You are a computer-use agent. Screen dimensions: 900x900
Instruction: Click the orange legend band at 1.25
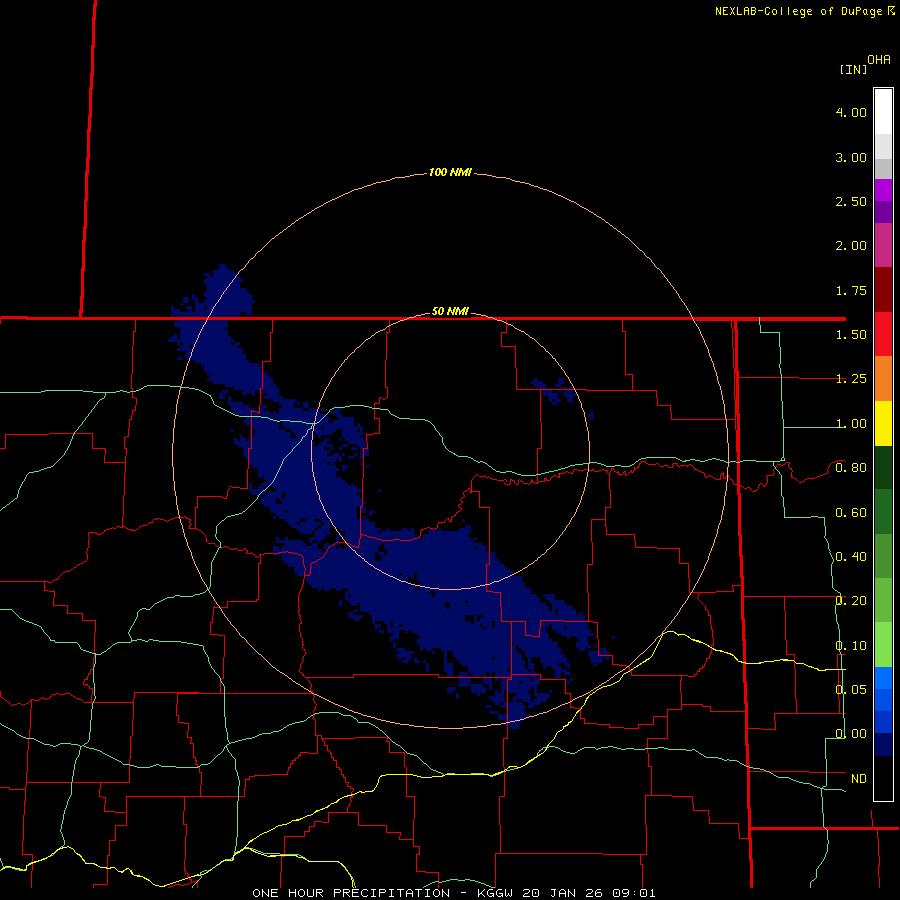click(883, 379)
